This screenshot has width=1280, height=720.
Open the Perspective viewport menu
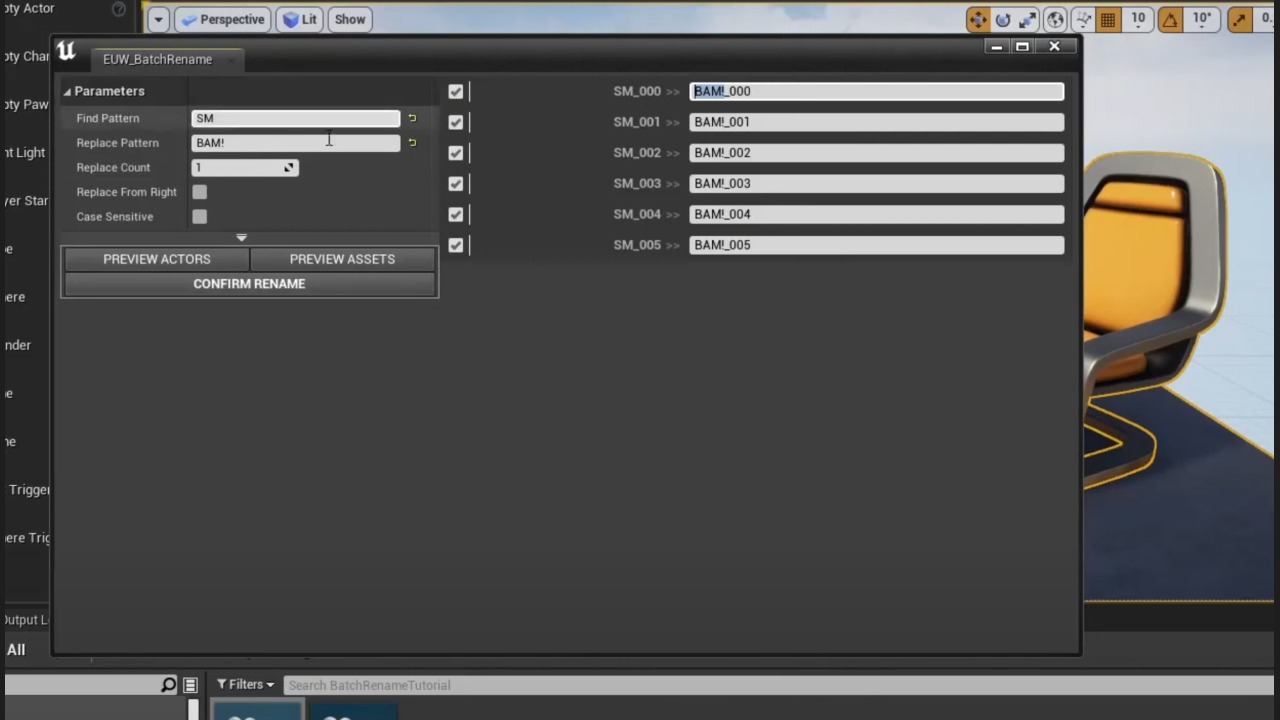click(222, 19)
